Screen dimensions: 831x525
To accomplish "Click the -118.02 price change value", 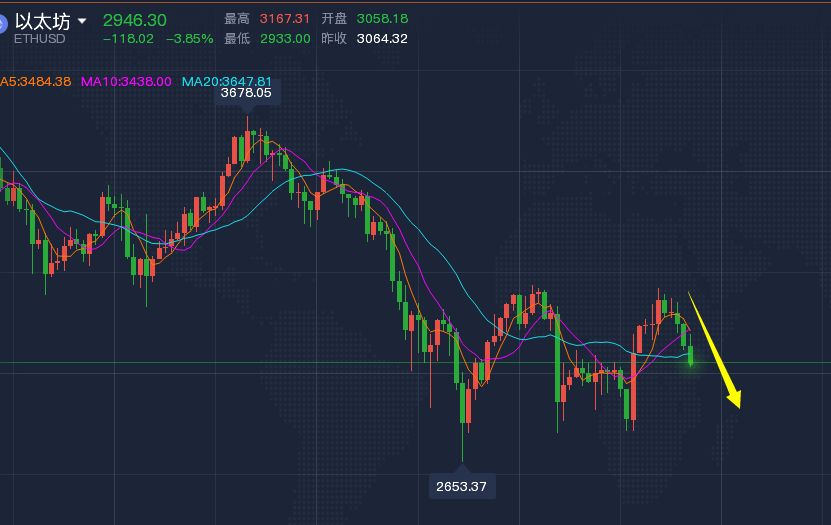I will click(129, 39).
